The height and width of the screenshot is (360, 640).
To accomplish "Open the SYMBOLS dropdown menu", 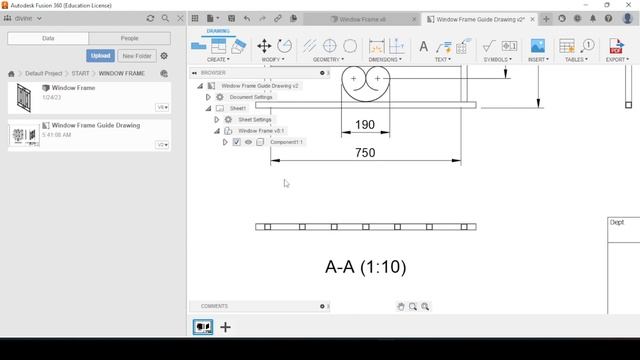I will 498,60.
